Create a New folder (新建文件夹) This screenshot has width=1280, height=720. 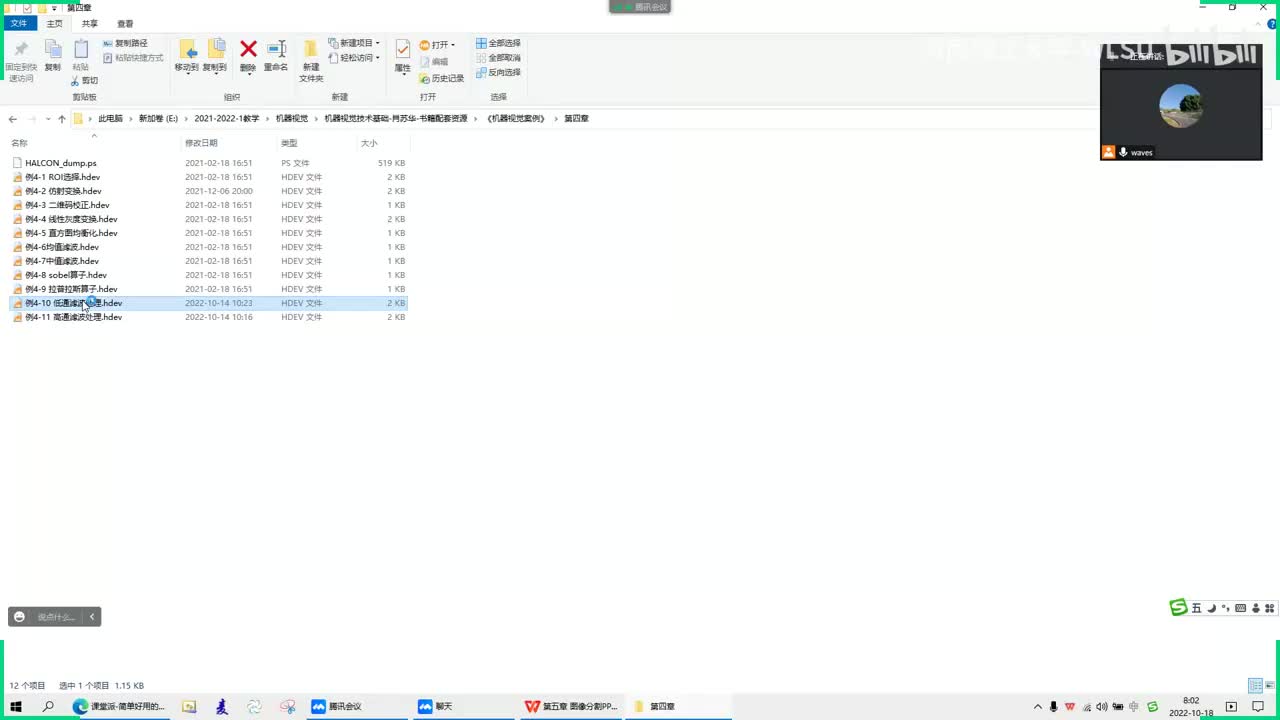311,60
